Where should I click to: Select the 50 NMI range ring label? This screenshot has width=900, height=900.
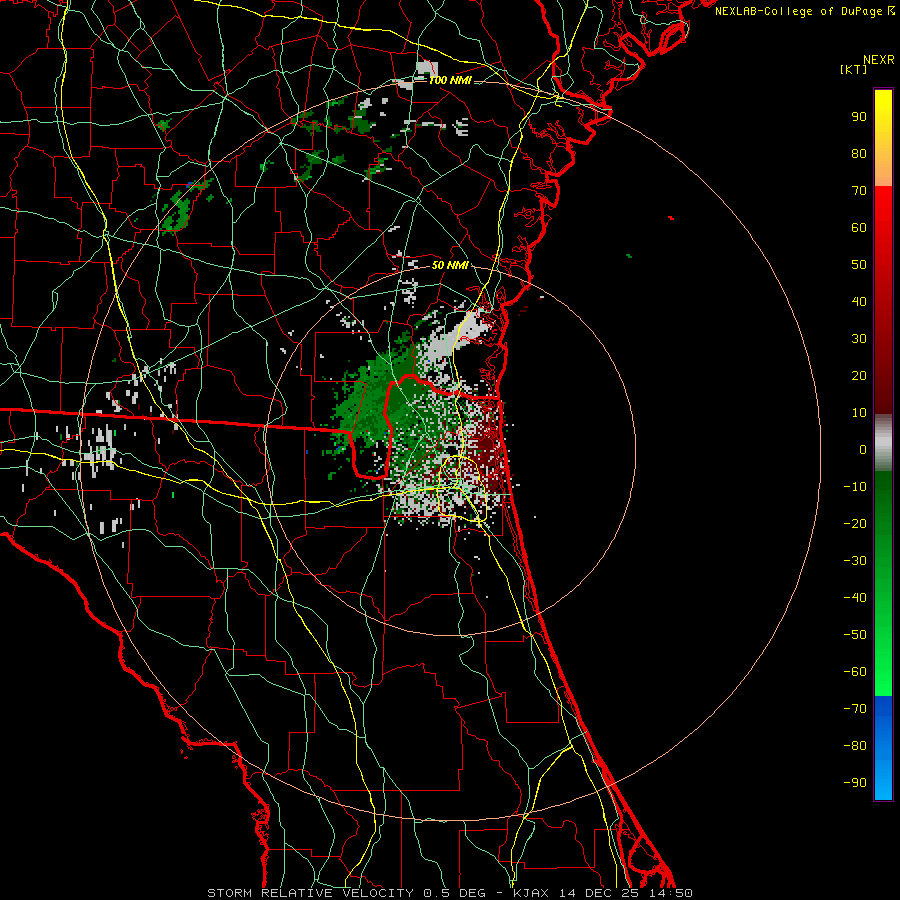tap(450, 265)
